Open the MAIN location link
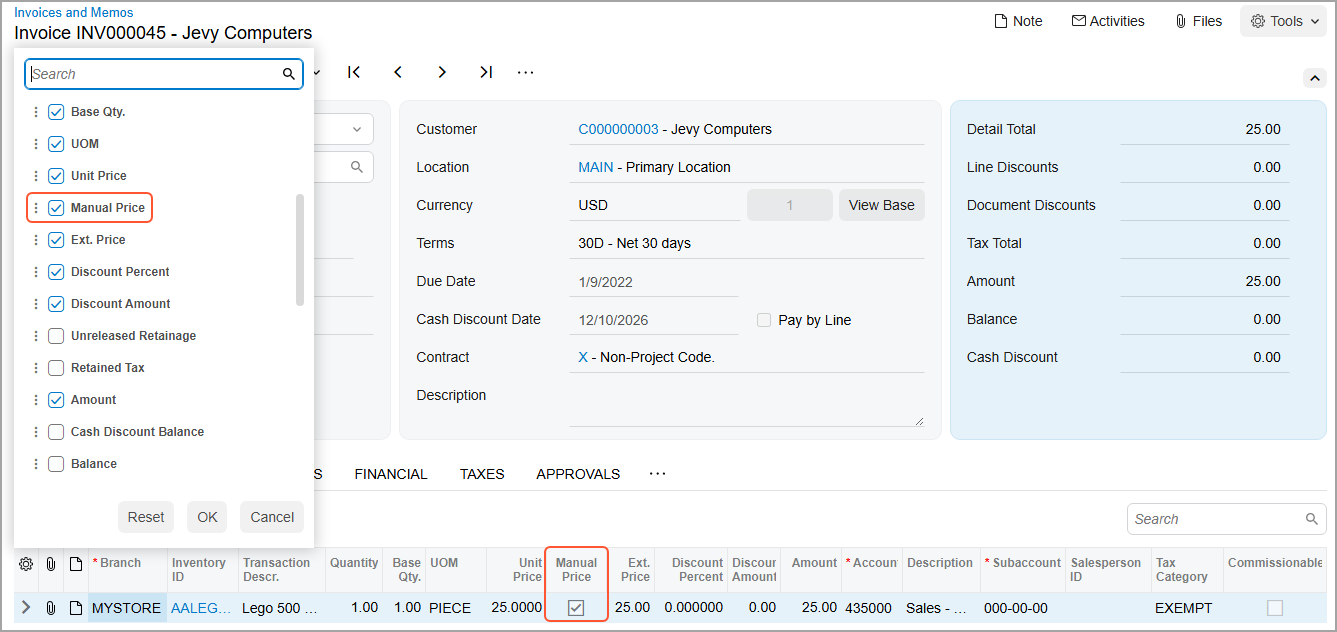Viewport: 1337px width, 632px height. (x=596, y=167)
